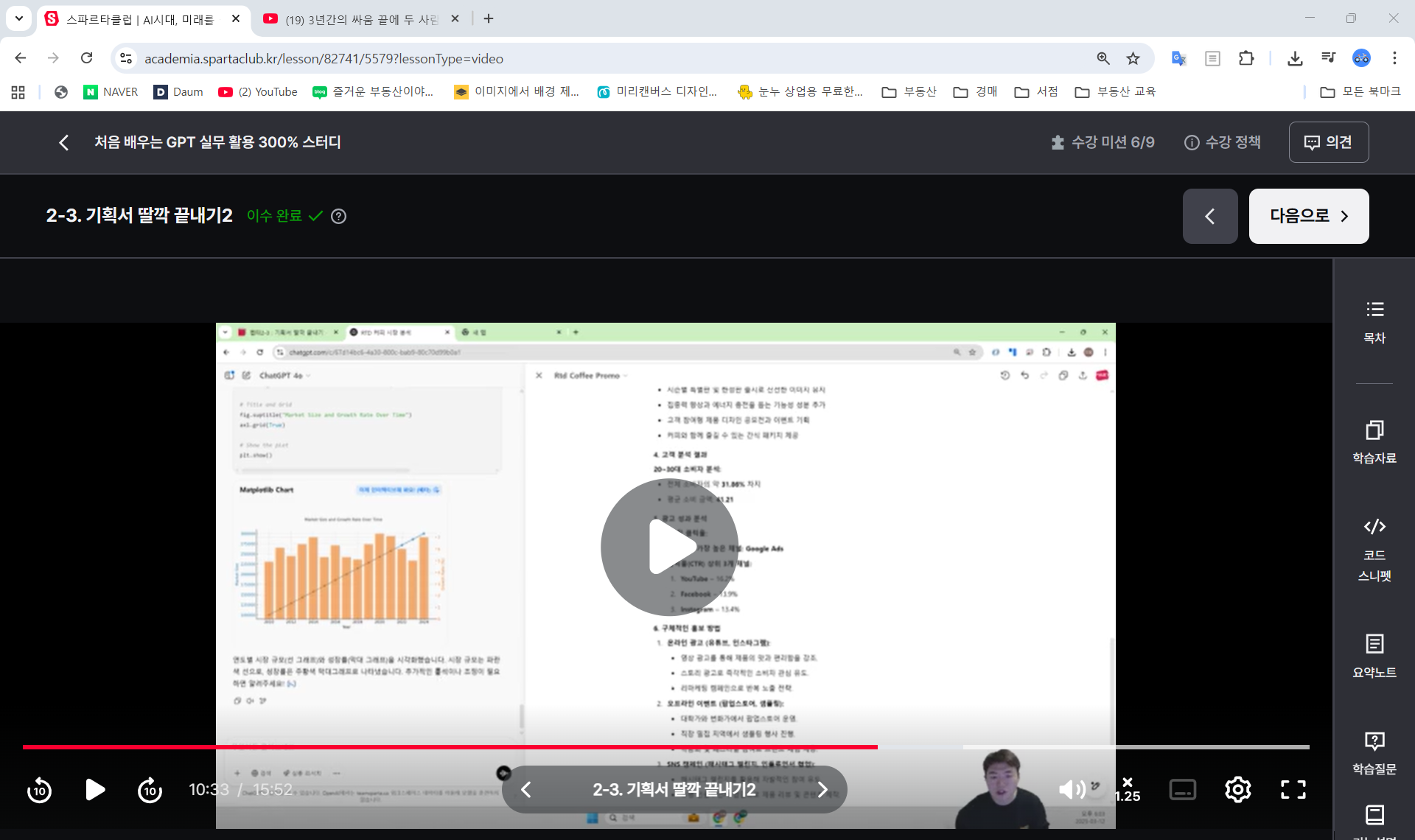Enter fullscreen video mode
1415x840 pixels.
tap(1293, 790)
